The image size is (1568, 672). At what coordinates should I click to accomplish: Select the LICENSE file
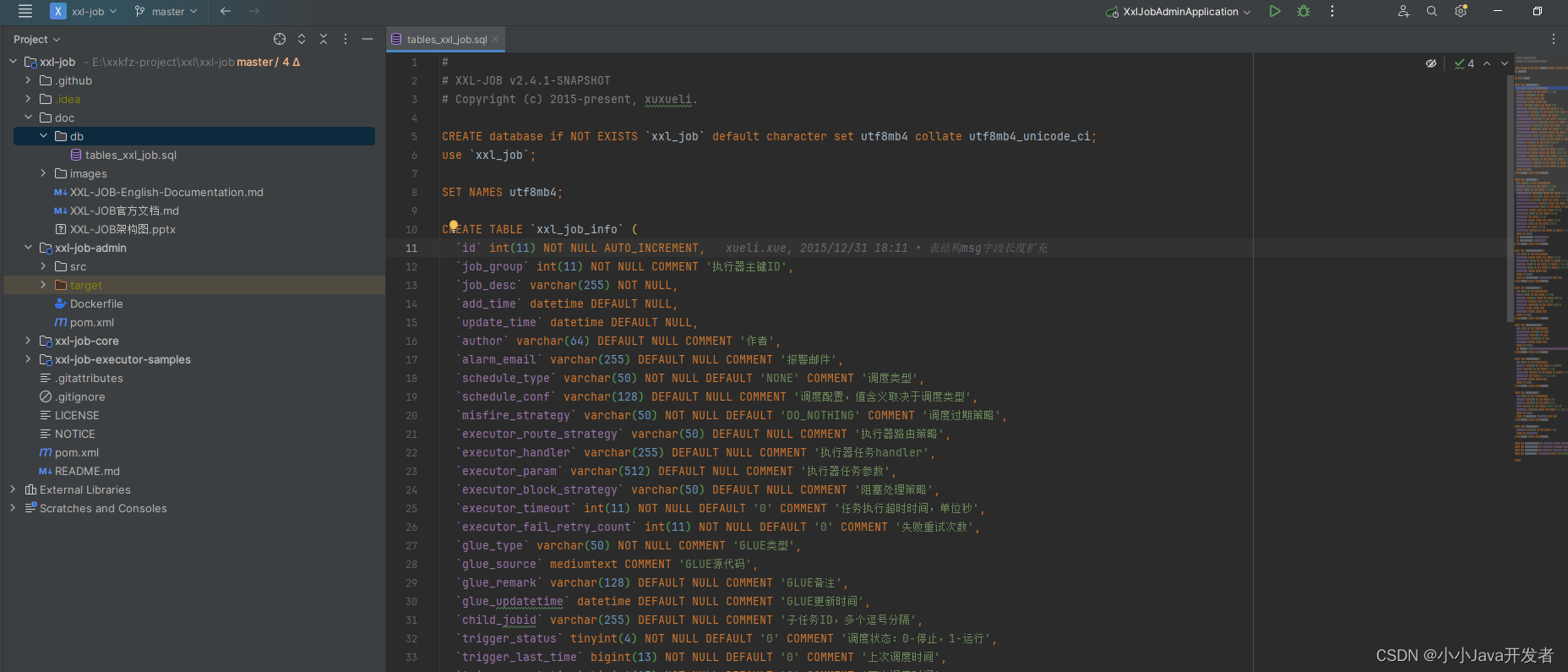point(69,415)
